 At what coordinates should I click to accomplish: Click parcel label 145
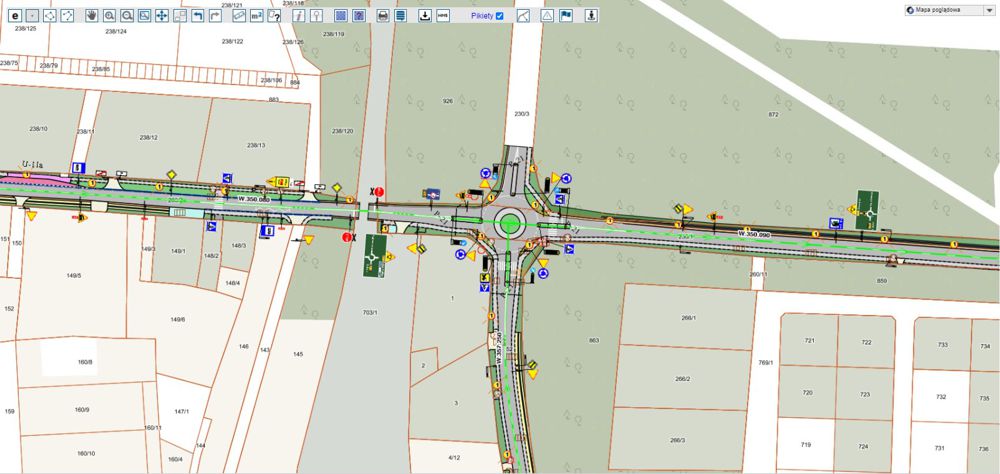[298, 354]
